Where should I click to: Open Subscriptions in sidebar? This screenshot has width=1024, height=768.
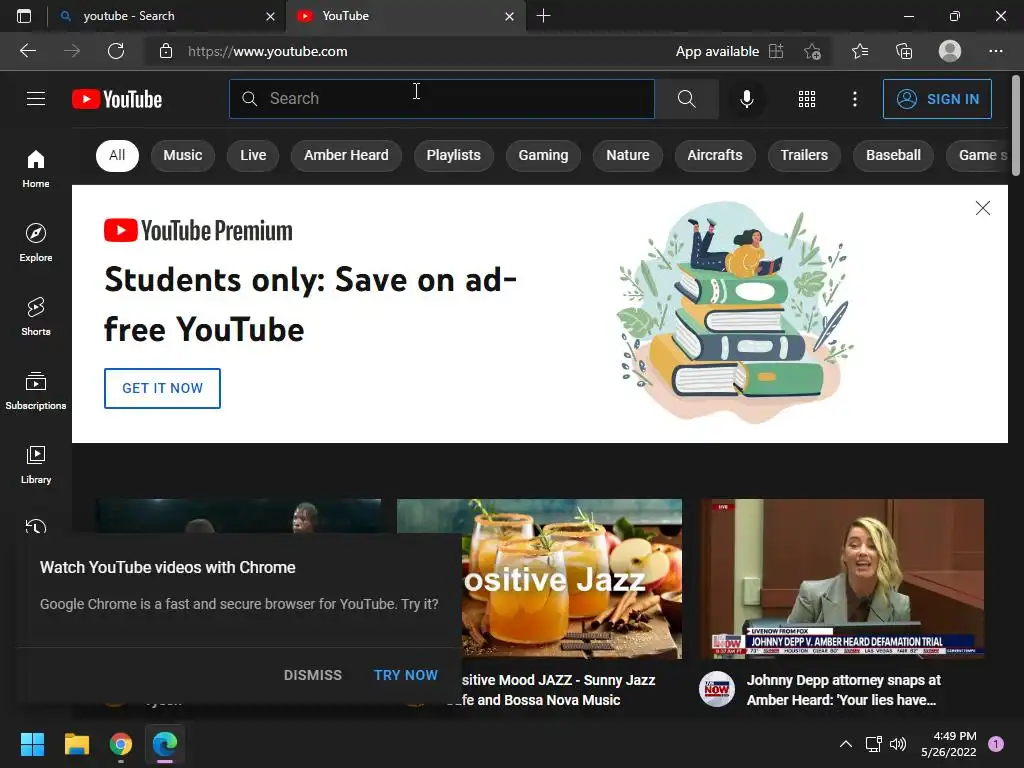(x=36, y=391)
